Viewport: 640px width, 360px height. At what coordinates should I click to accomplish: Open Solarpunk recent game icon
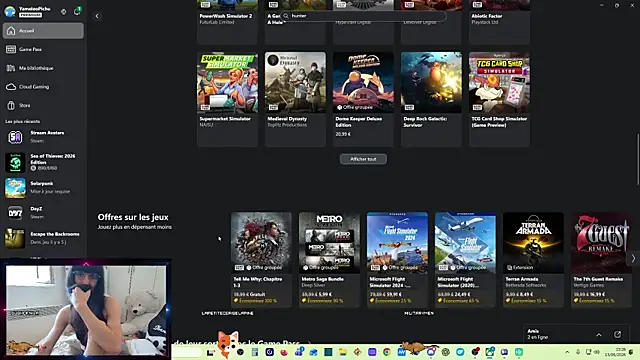pyautogui.click(x=15, y=188)
